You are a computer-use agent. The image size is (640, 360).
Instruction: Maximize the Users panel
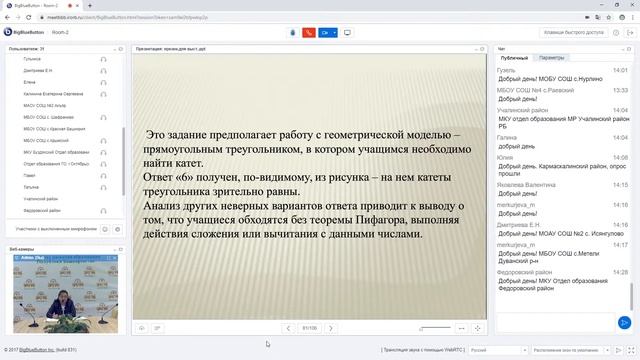[x=121, y=49]
